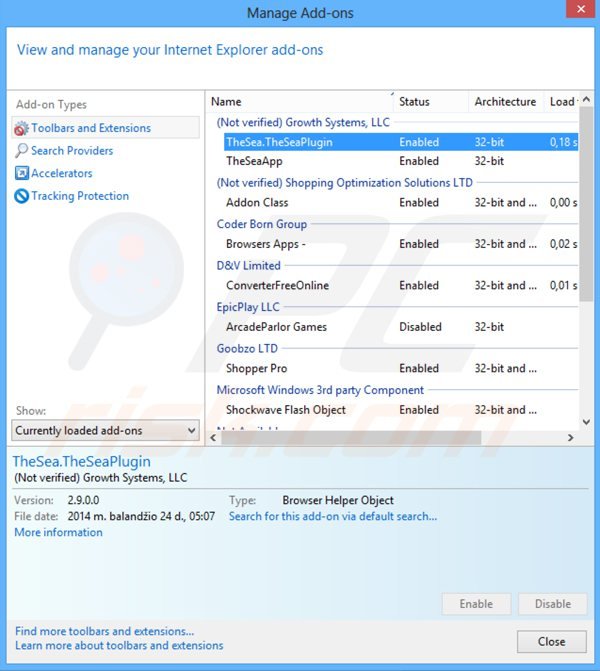Image resolution: width=600 pixels, height=671 pixels.
Task: Click the Close button
Action: (x=552, y=641)
